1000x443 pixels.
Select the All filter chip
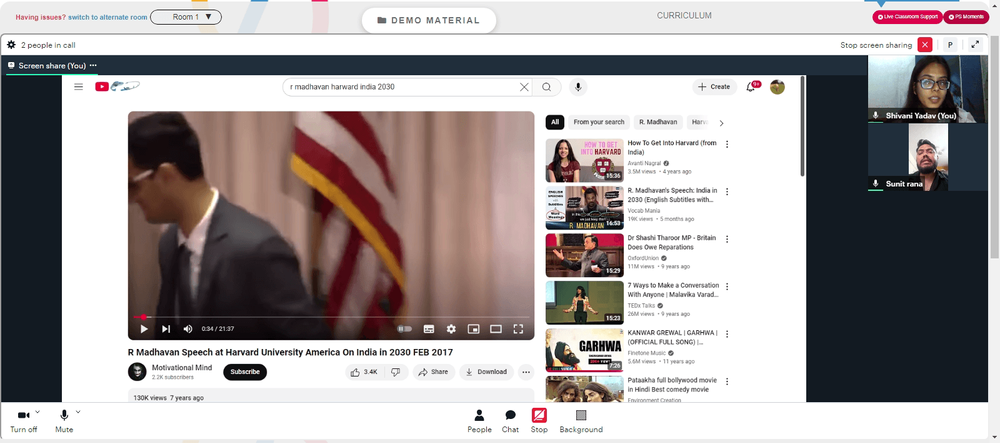(x=555, y=122)
